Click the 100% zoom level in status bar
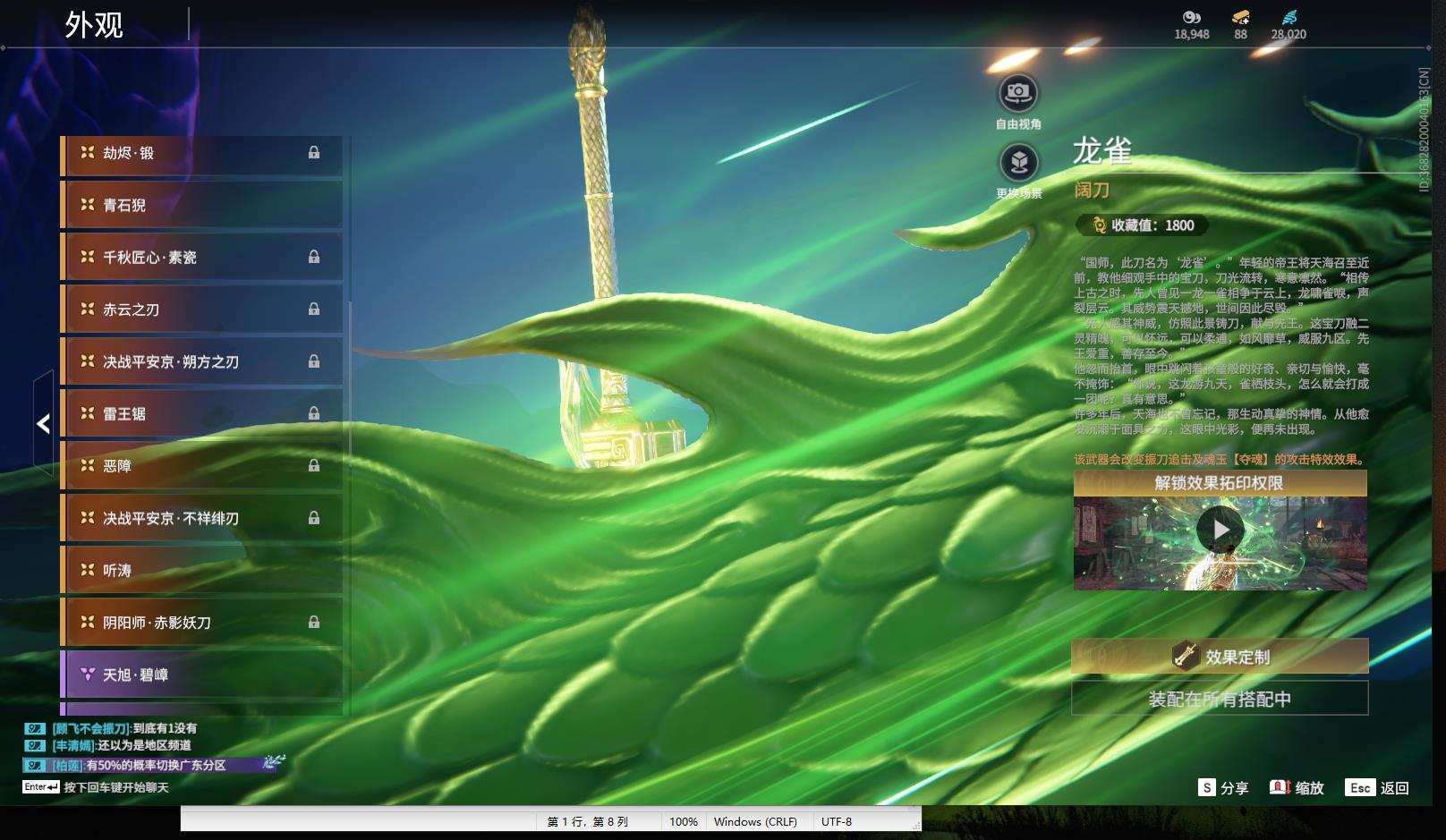This screenshot has height=840, width=1446. click(684, 821)
